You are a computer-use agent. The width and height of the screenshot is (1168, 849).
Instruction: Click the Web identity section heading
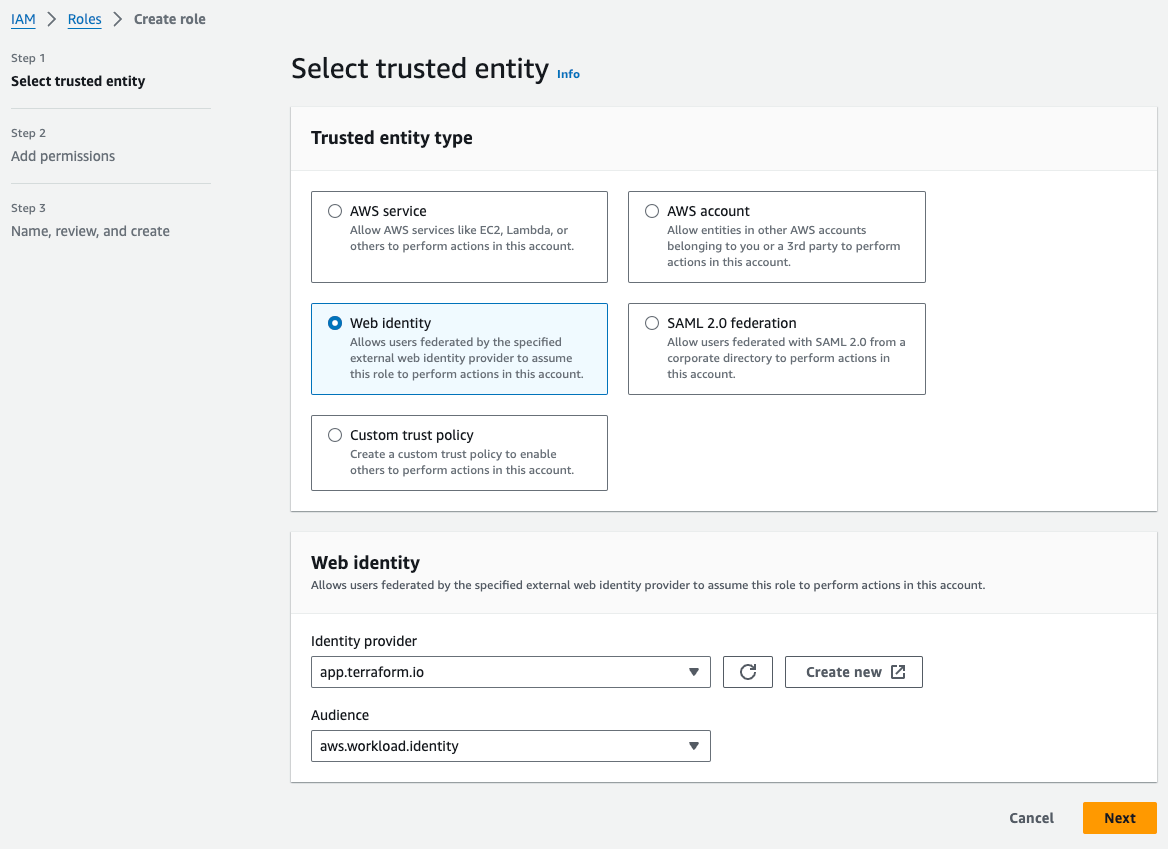tap(365, 562)
